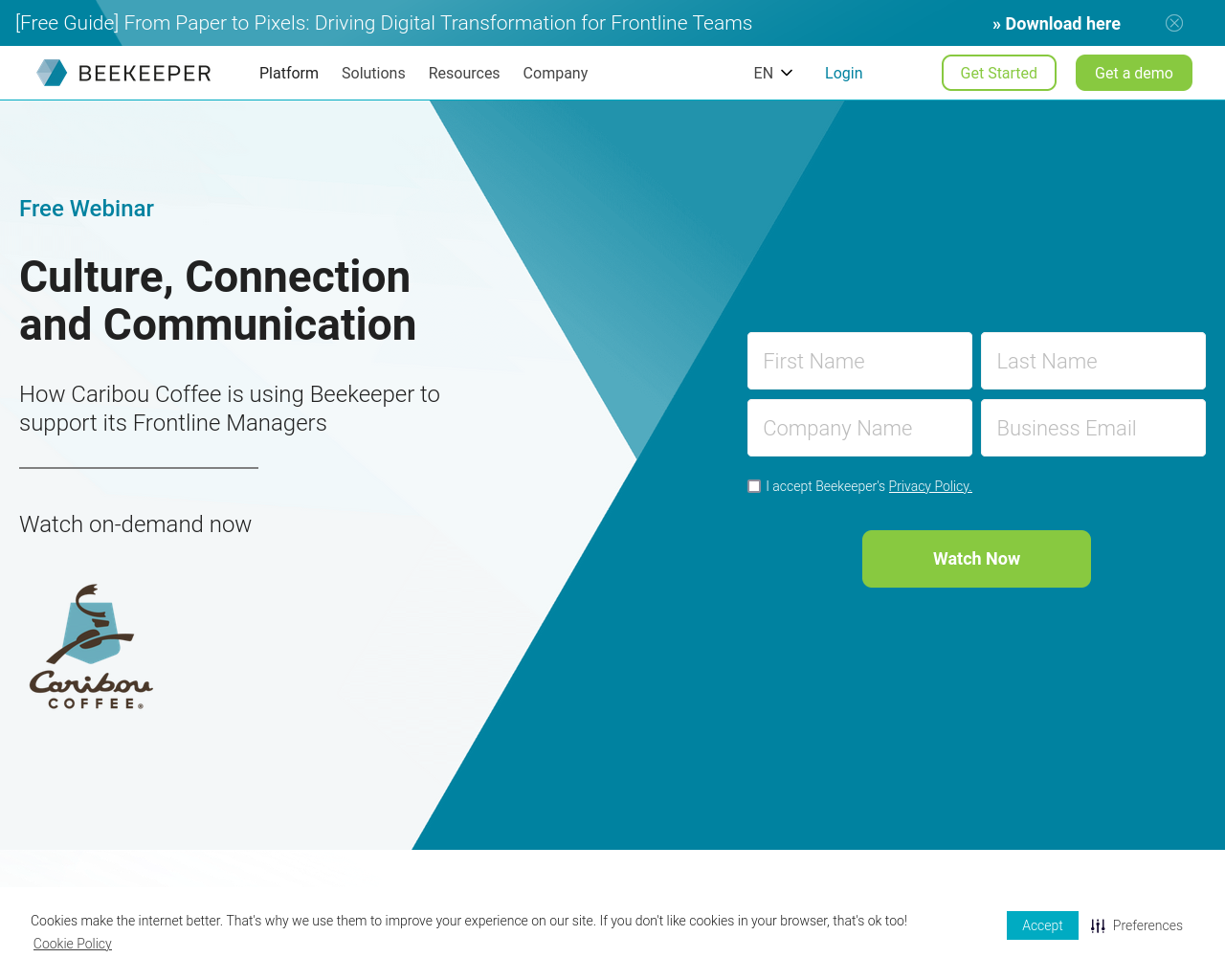The width and height of the screenshot is (1225, 980).
Task: Click the Login link
Action: (x=844, y=73)
